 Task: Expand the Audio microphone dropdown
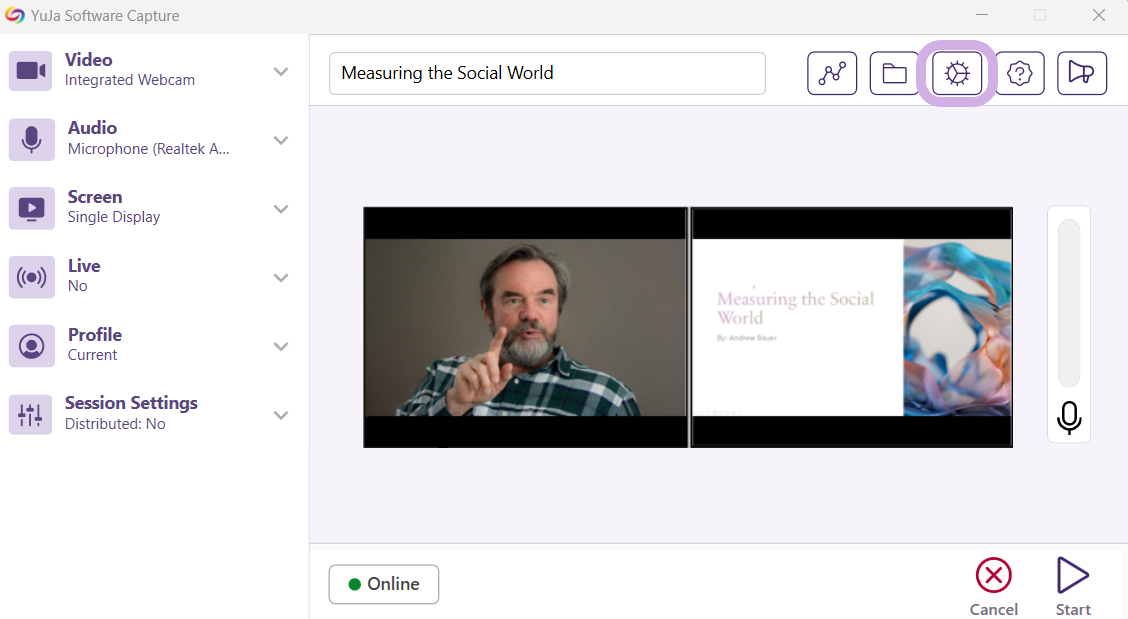[281, 140]
